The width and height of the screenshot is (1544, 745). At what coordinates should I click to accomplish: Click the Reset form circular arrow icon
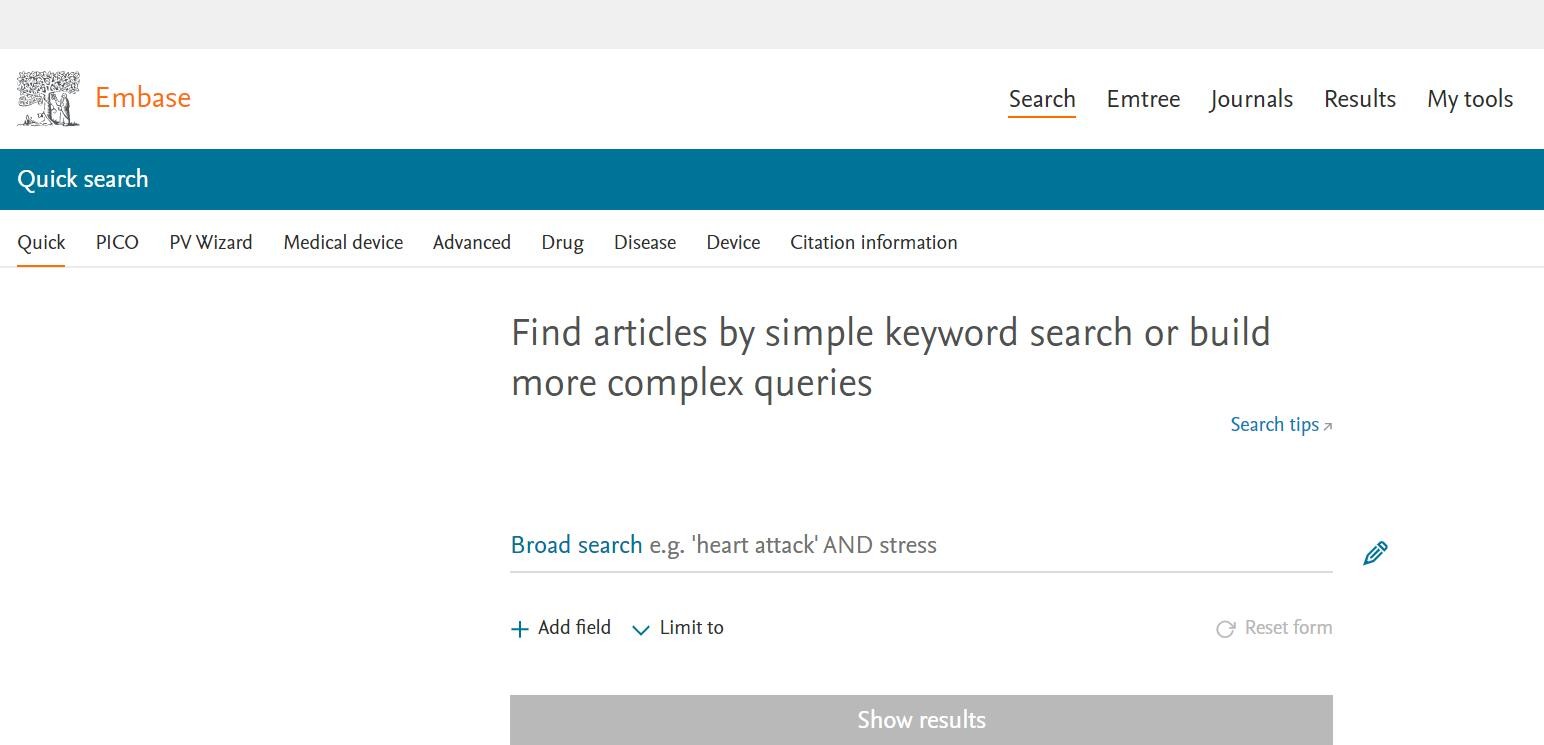(x=1225, y=629)
